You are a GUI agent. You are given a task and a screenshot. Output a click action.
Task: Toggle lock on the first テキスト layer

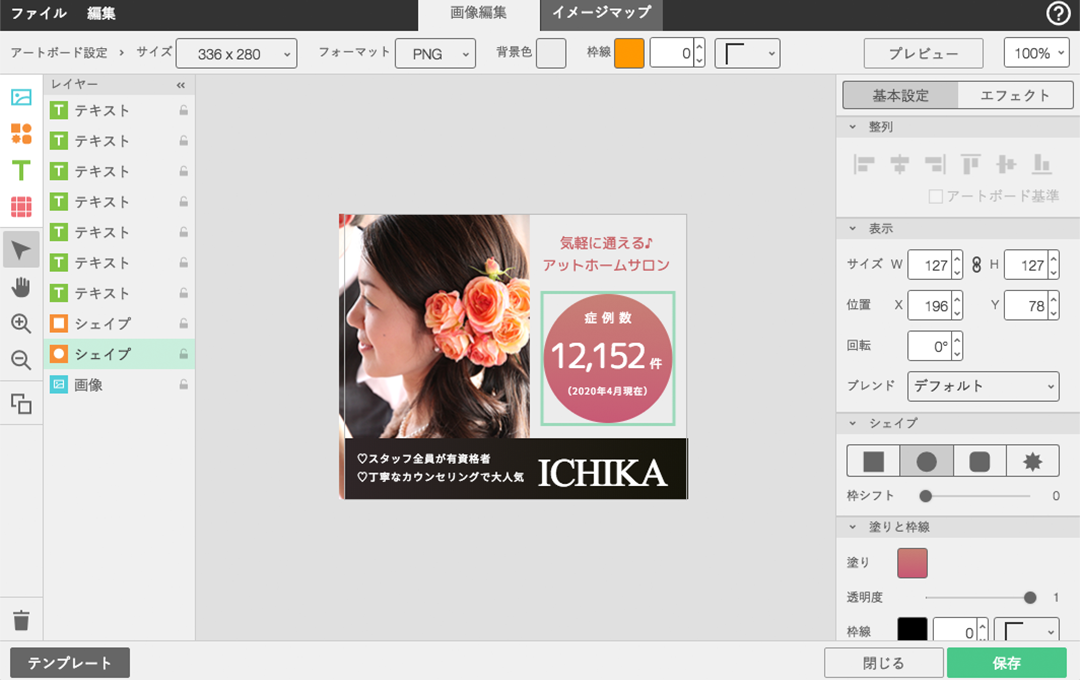[x=184, y=110]
